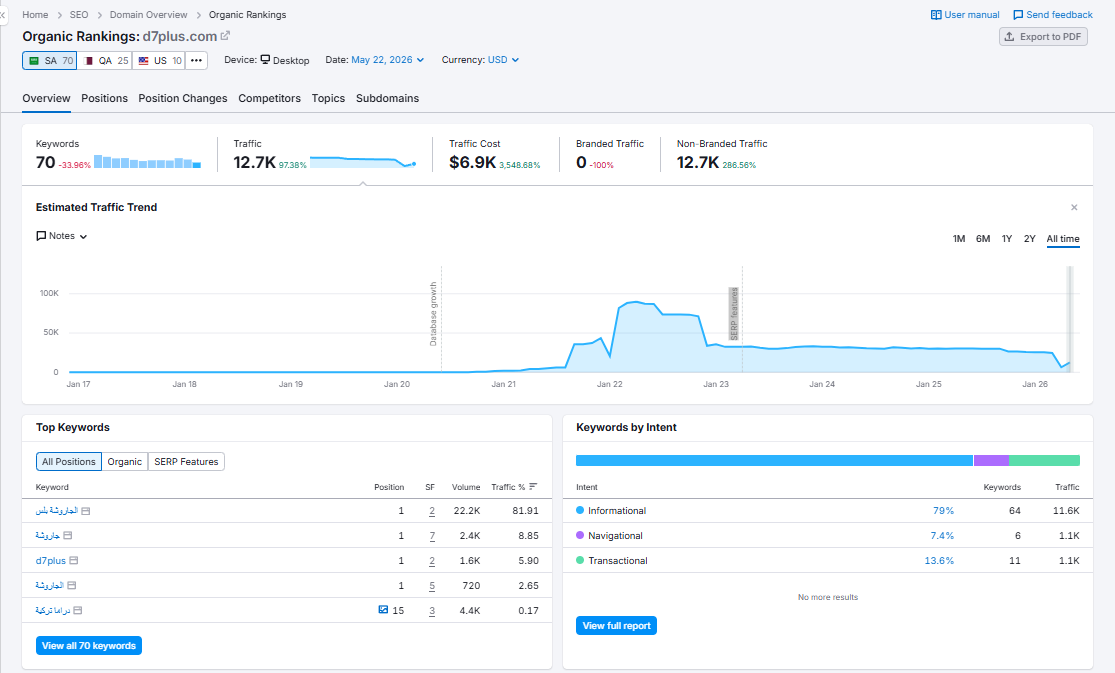The width and height of the screenshot is (1115, 673).
Task: Click the blue Informational intent bar segment
Action: click(774, 460)
